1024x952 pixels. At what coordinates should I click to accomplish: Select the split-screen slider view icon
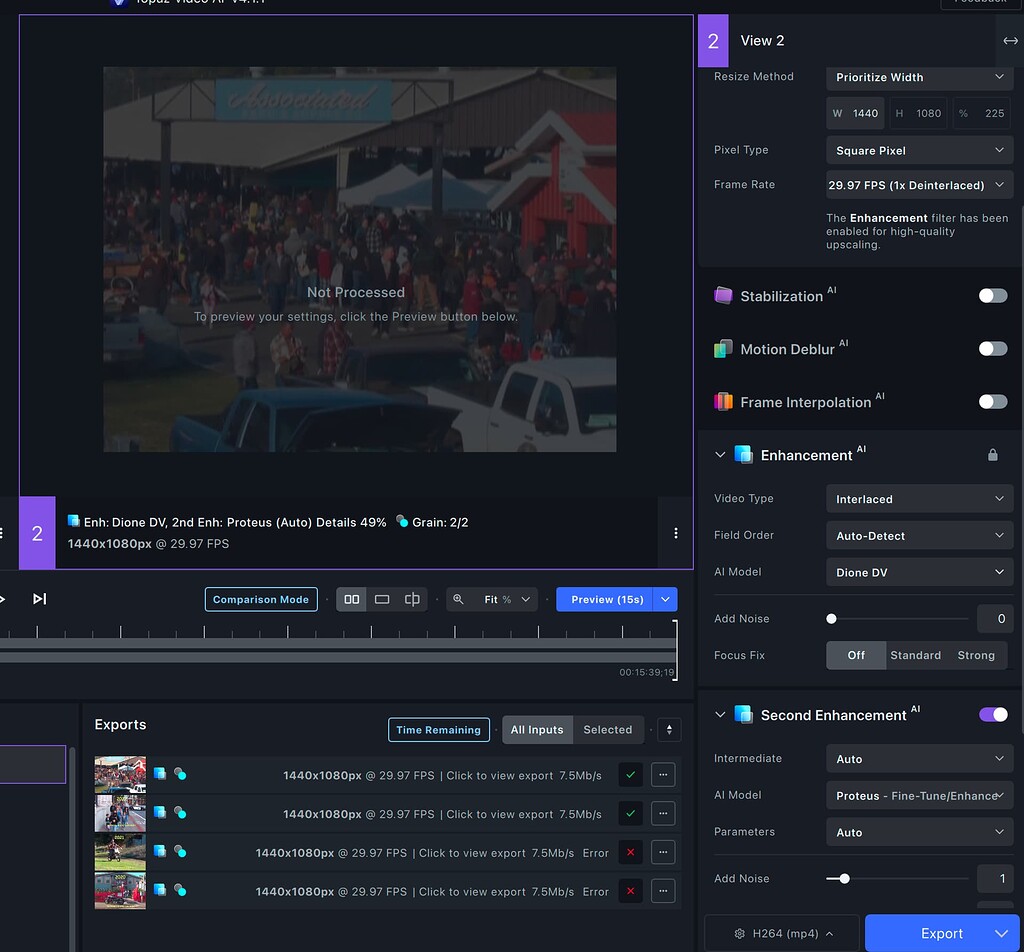(412, 598)
